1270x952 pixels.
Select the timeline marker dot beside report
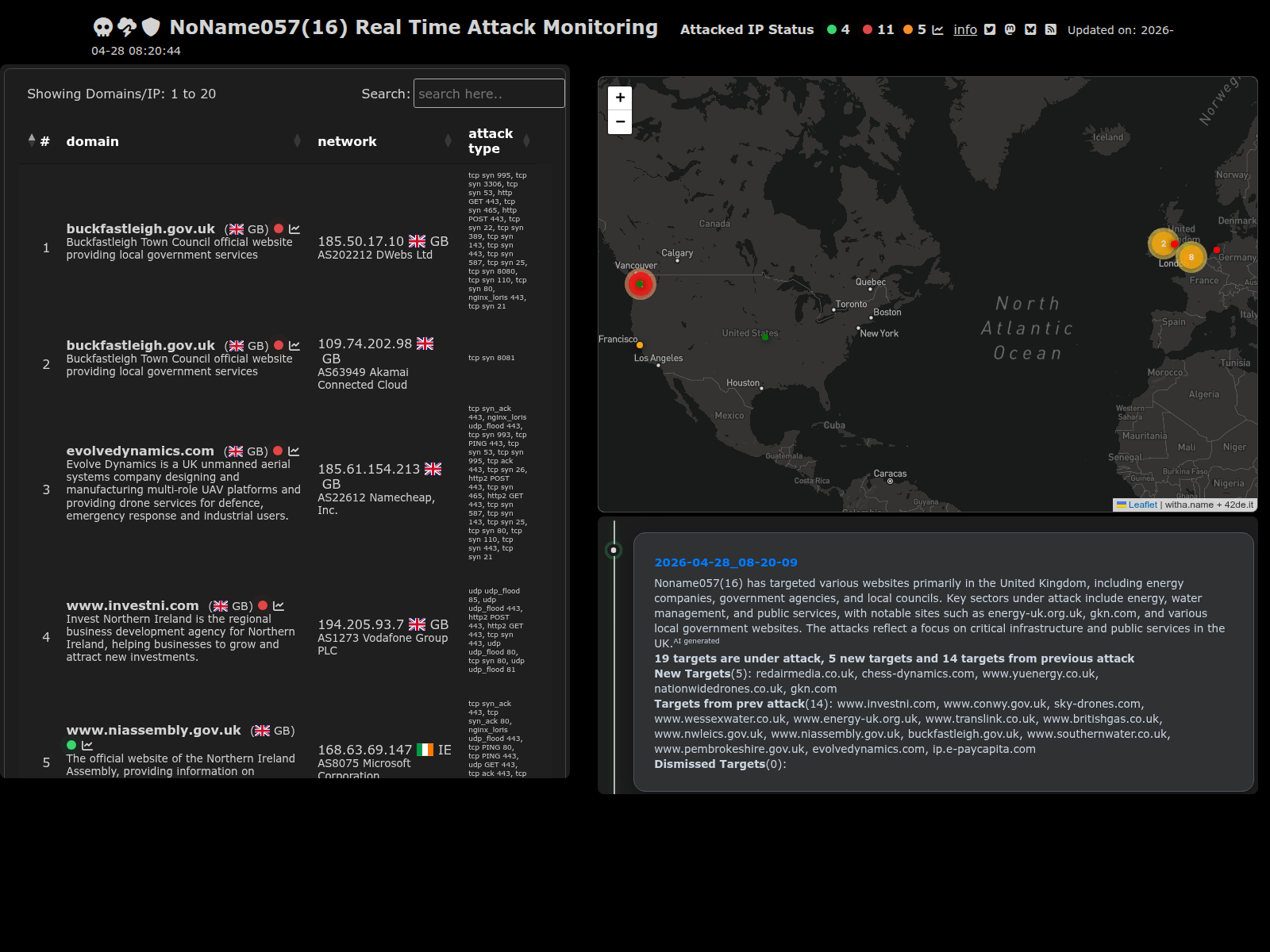pyautogui.click(x=614, y=550)
